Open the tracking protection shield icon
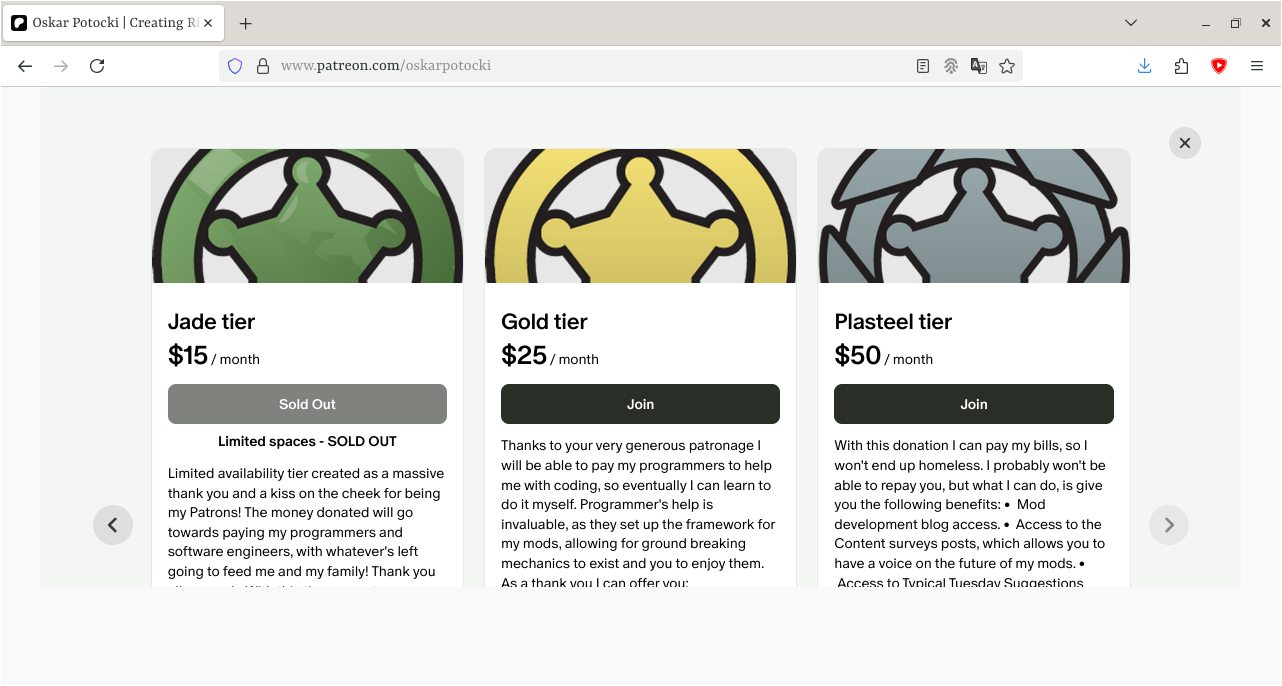The height and width of the screenshot is (686, 1282). click(235, 66)
